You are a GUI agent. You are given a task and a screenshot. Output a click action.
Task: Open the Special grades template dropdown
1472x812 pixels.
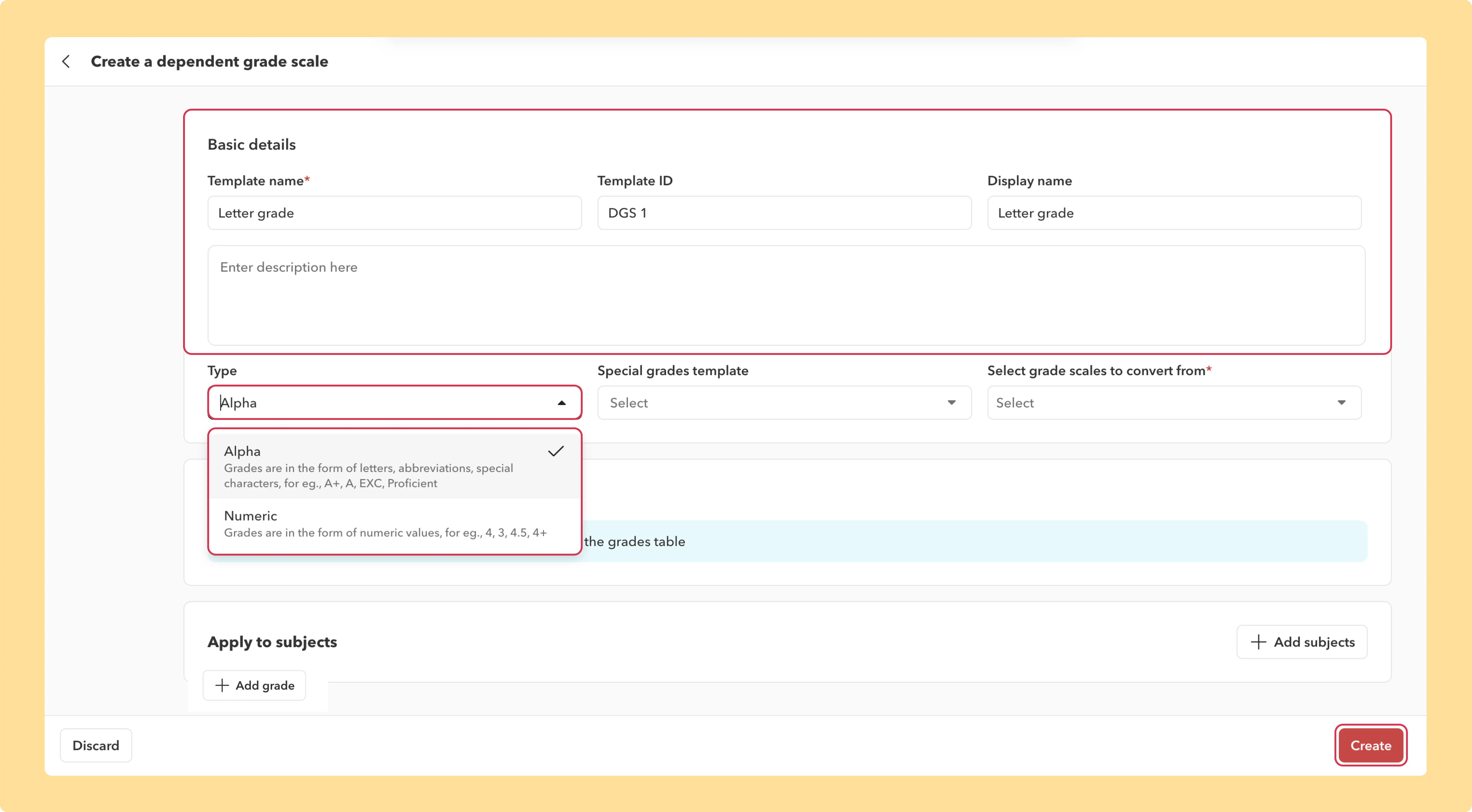pyautogui.click(x=784, y=403)
